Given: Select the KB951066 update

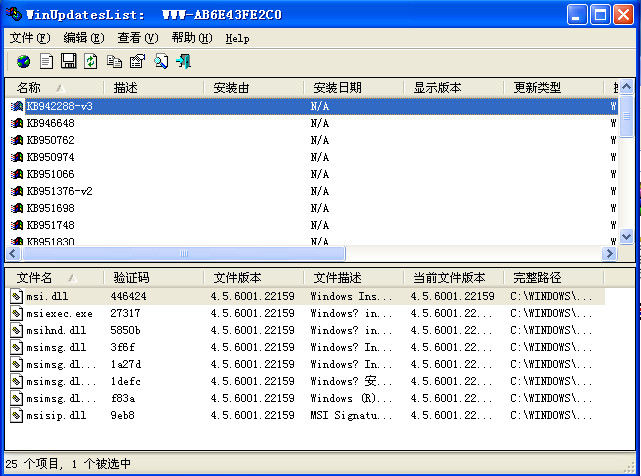Looking at the screenshot, I should tap(312, 174).
